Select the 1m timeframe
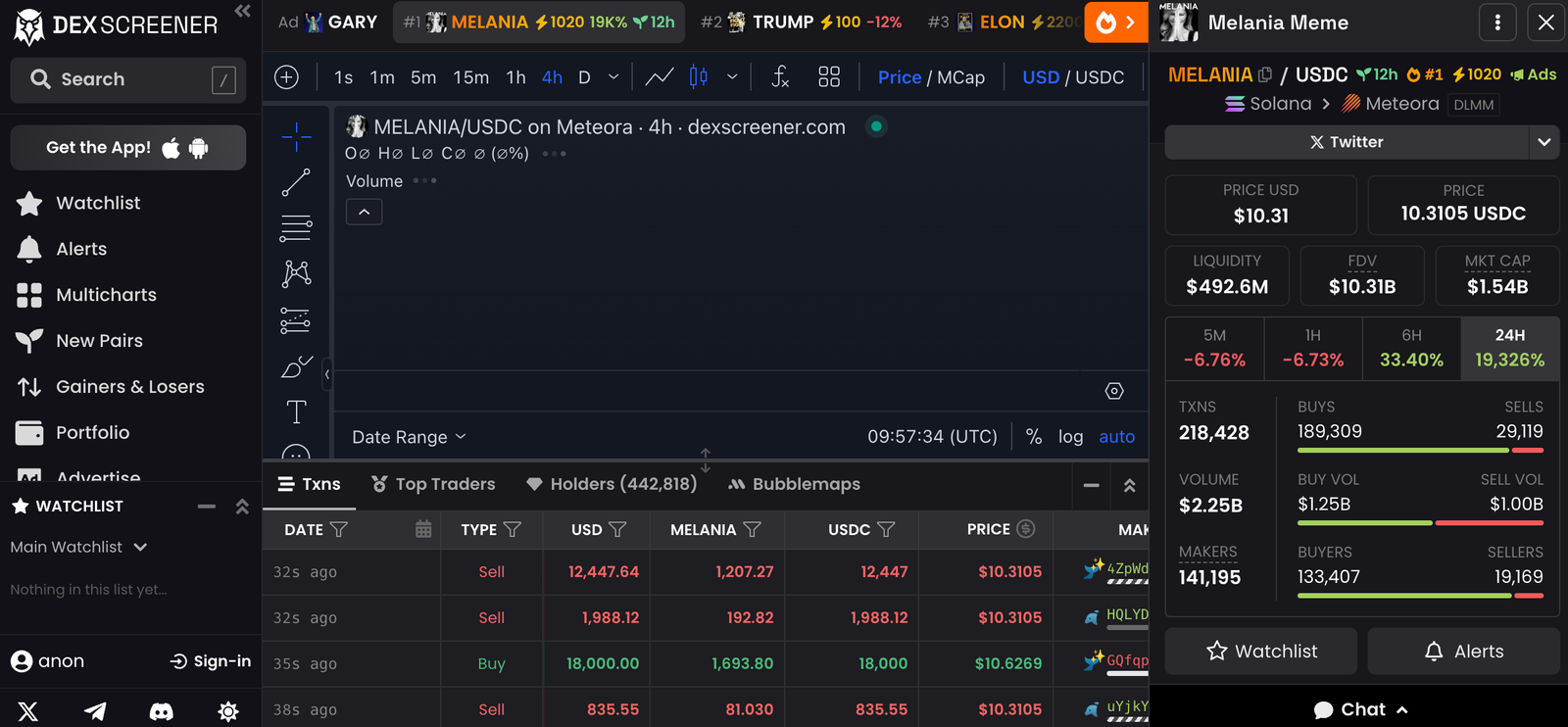The height and width of the screenshot is (727, 1568). (x=382, y=77)
